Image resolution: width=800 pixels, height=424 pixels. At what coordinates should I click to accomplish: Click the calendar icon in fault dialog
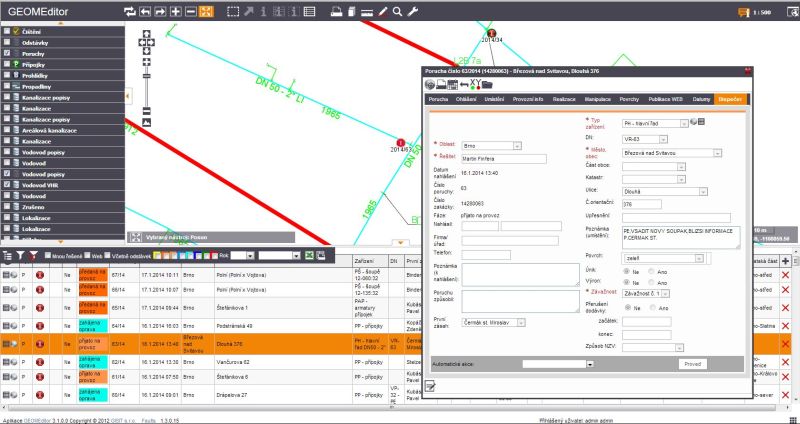point(452,85)
